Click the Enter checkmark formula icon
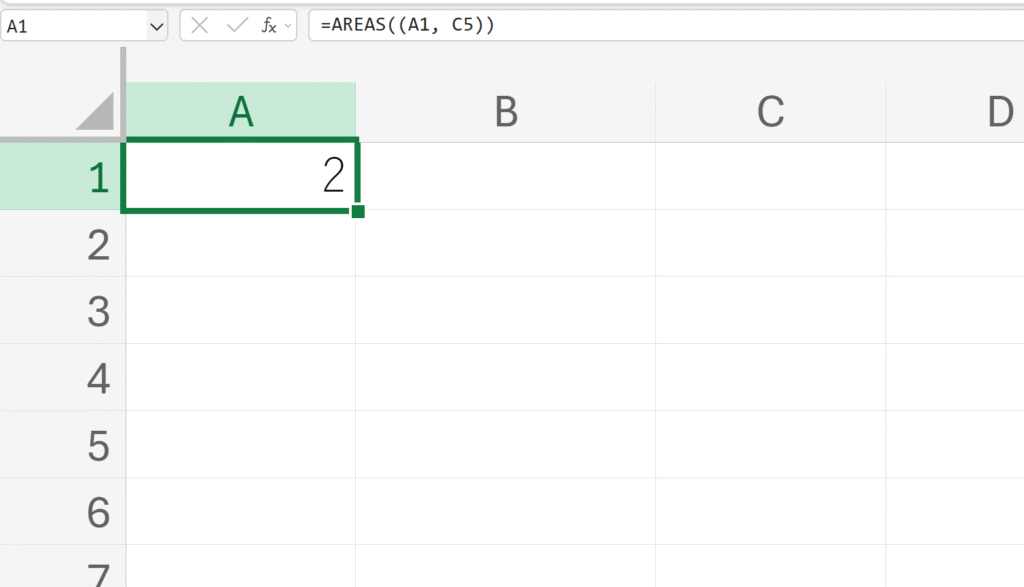 236,26
